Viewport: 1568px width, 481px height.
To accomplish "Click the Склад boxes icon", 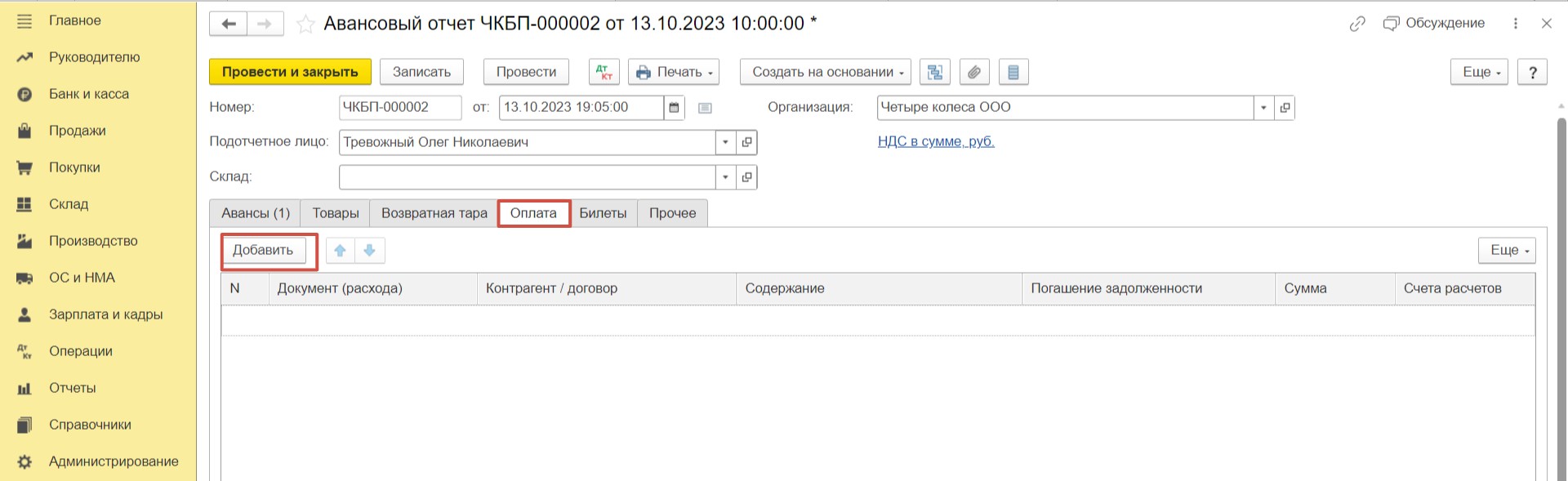I will pos(24,204).
